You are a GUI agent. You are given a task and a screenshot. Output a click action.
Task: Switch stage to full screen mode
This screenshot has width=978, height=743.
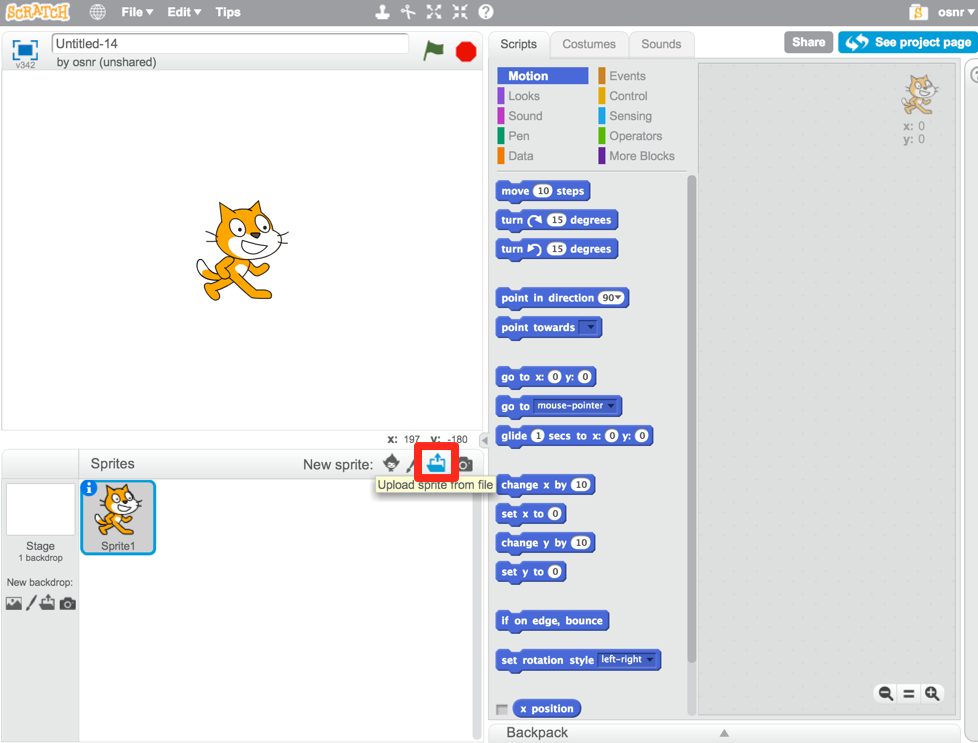[x=25, y=50]
